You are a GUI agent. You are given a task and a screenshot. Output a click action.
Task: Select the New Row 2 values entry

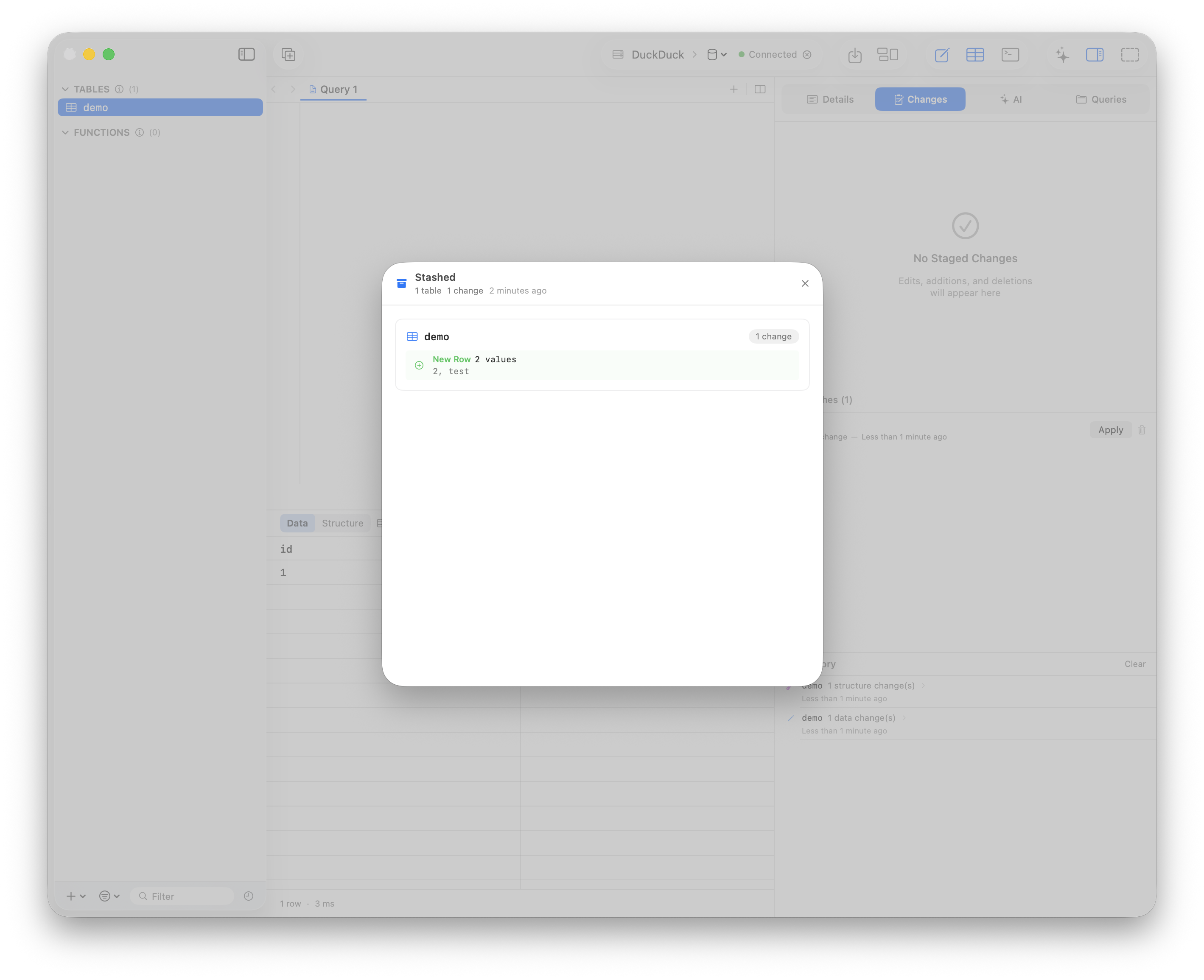pyautogui.click(x=602, y=365)
